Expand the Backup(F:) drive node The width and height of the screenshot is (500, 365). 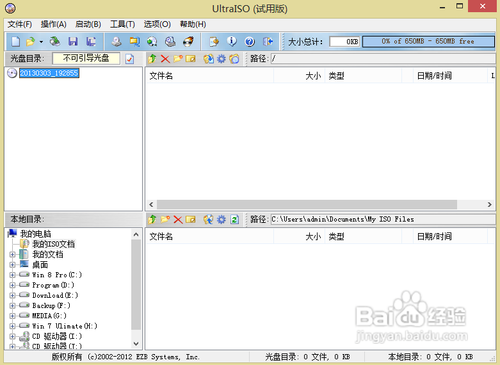click(x=12, y=306)
